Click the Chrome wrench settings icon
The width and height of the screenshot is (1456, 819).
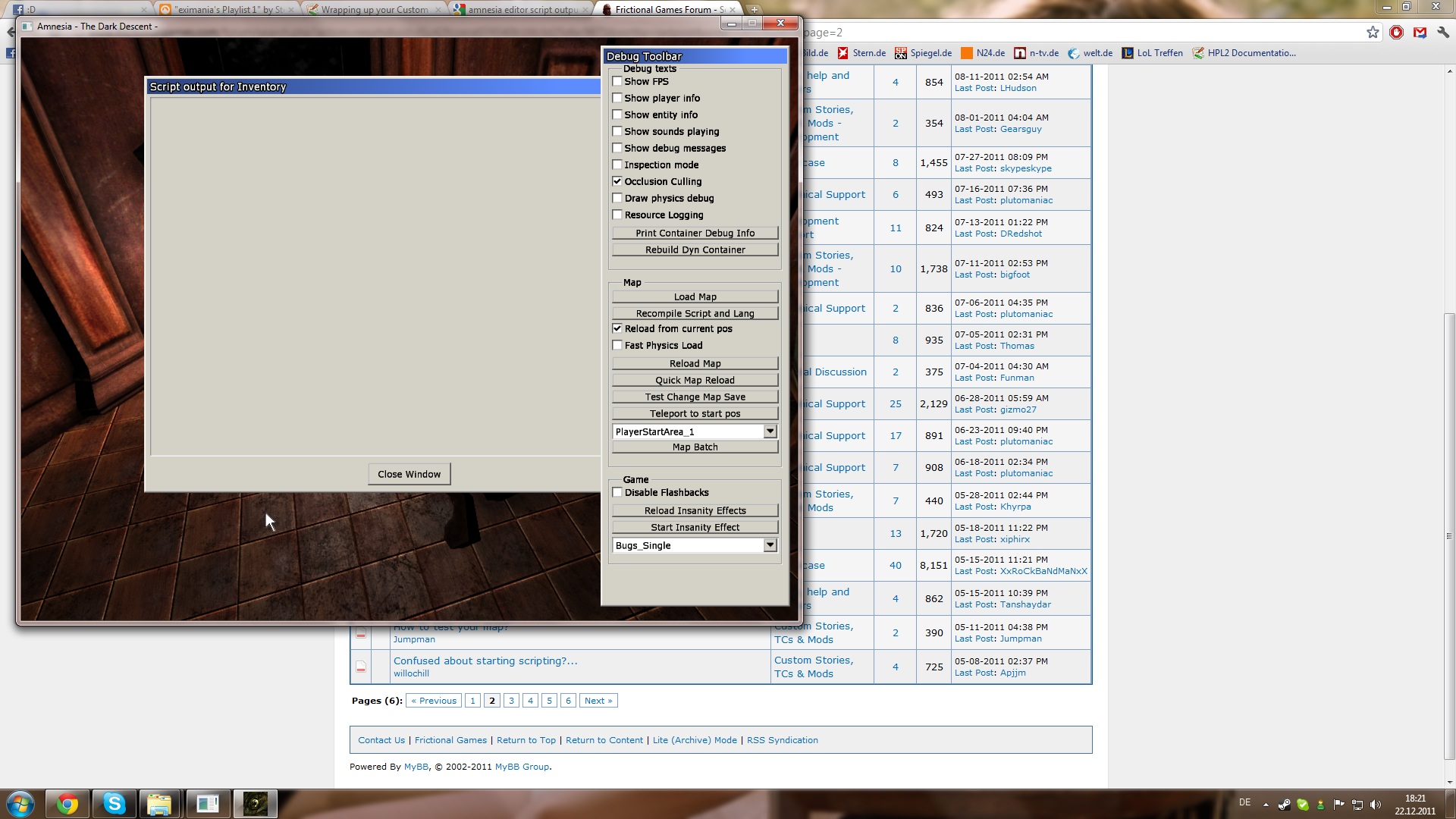point(1442,32)
